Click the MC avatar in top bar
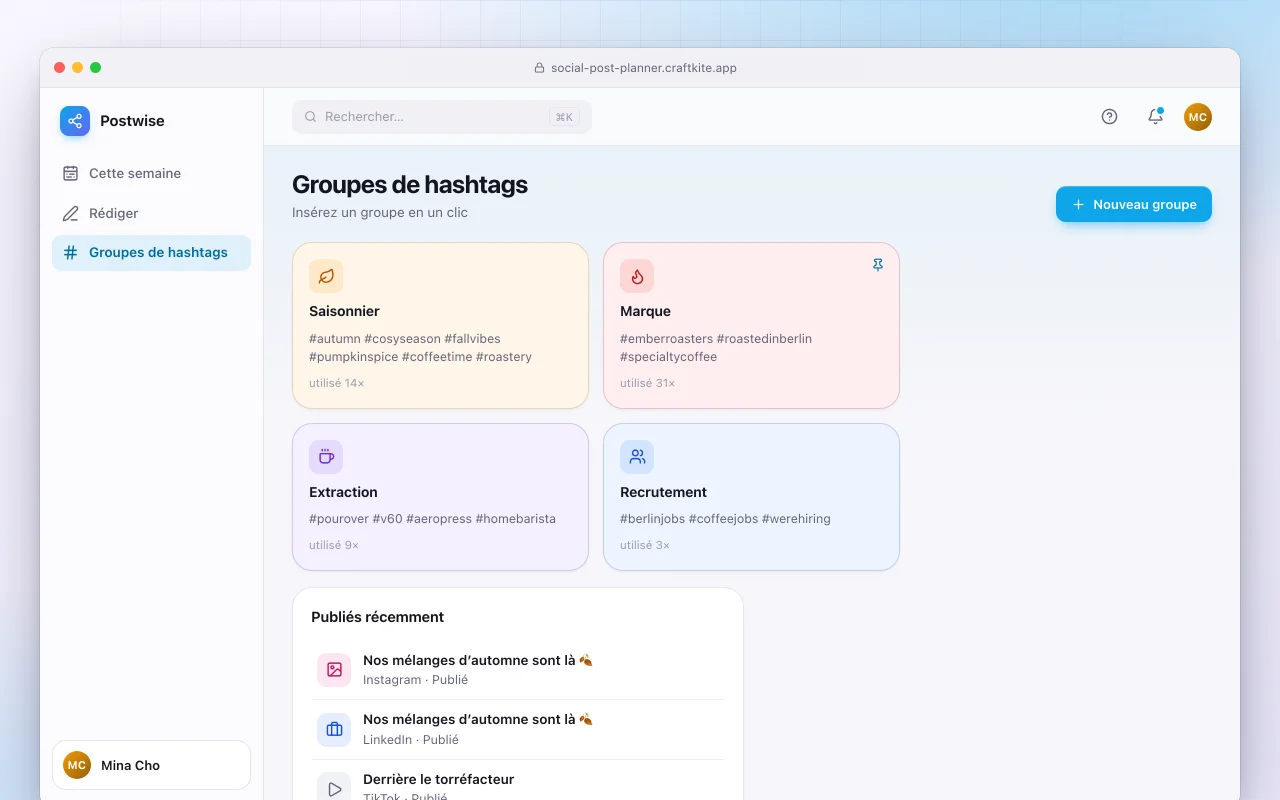The image size is (1280, 800). tap(1198, 117)
